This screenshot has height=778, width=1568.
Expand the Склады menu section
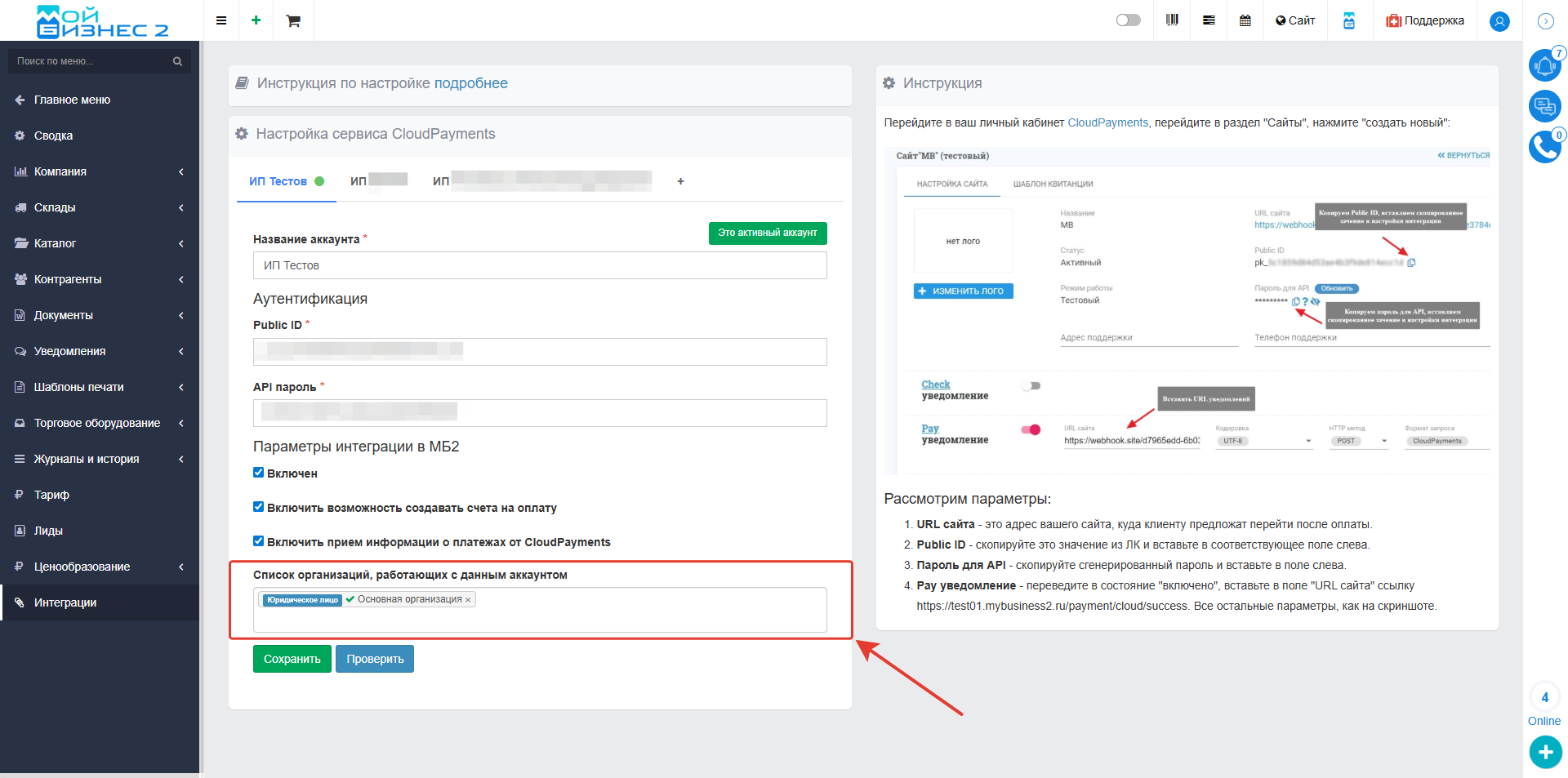point(100,207)
